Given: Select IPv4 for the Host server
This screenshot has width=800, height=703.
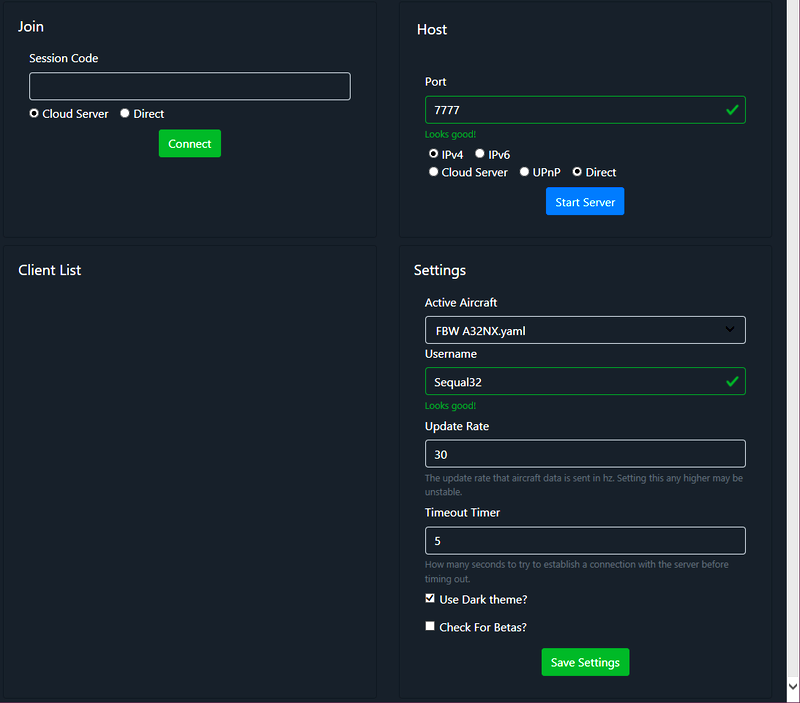Looking at the screenshot, I should pyautogui.click(x=433, y=153).
